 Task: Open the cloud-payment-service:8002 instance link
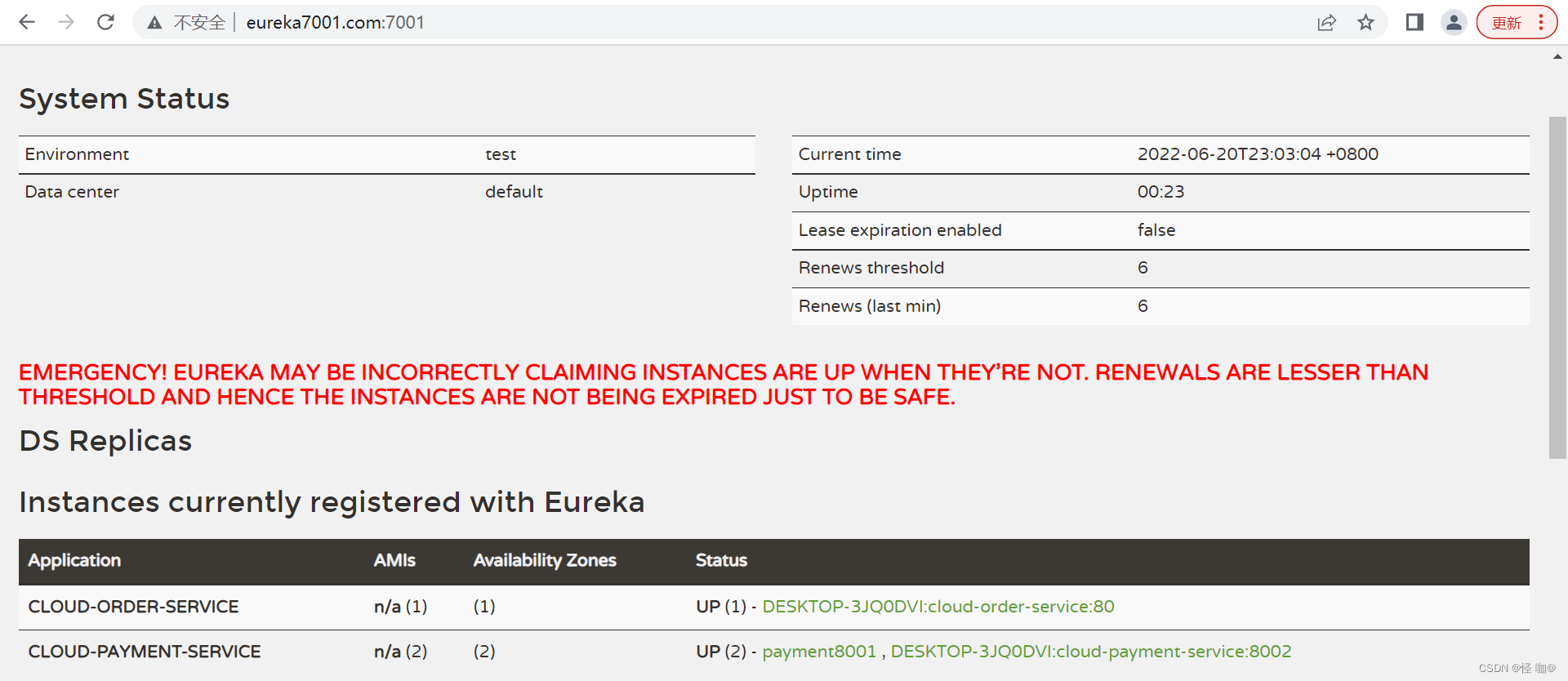pos(1090,652)
